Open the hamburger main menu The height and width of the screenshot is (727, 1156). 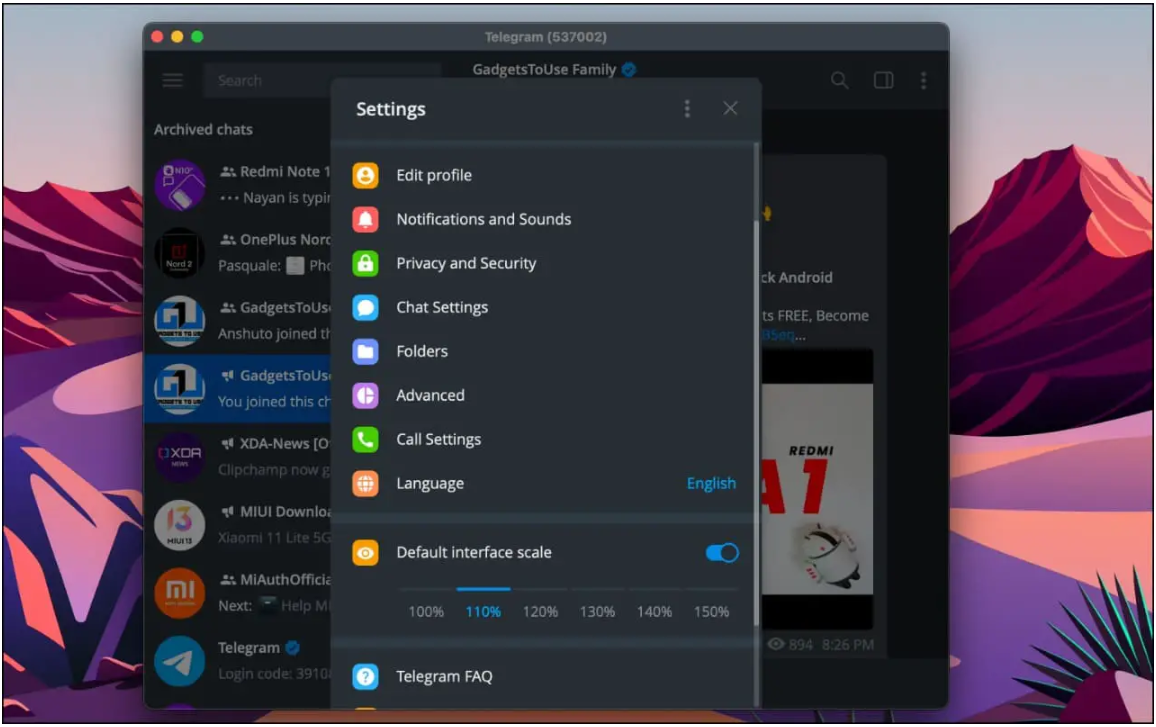coord(173,80)
